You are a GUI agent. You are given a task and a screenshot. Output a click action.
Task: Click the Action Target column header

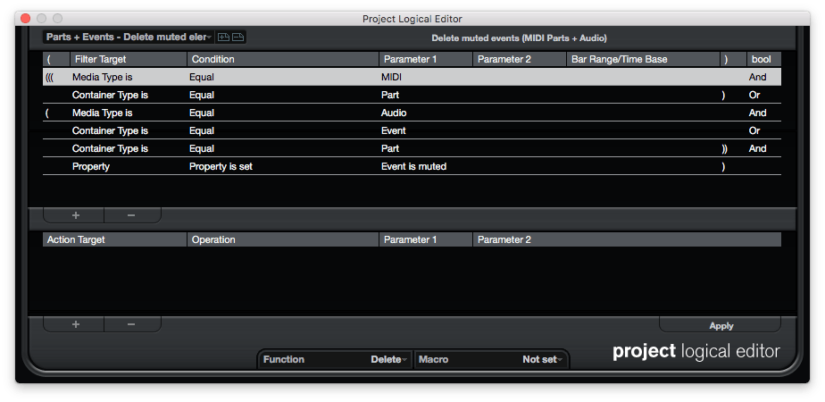pyautogui.click(x=115, y=239)
